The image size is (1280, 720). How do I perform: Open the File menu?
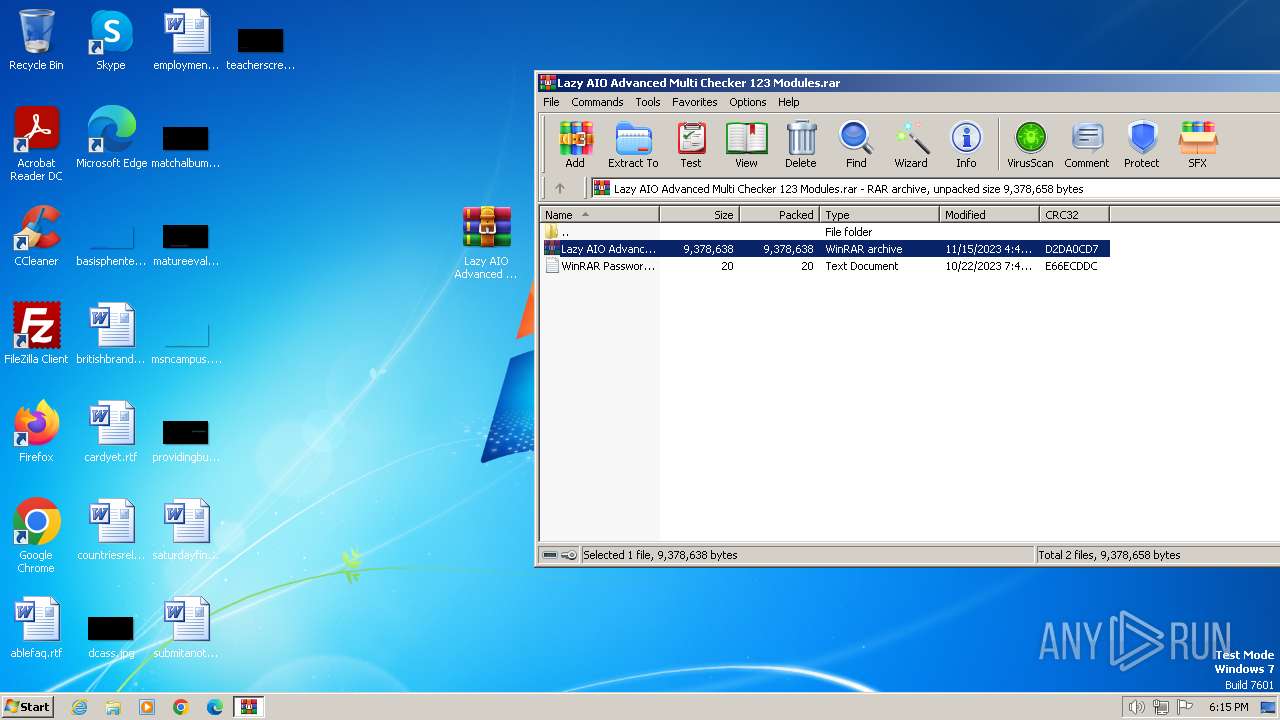(x=551, y=102)
